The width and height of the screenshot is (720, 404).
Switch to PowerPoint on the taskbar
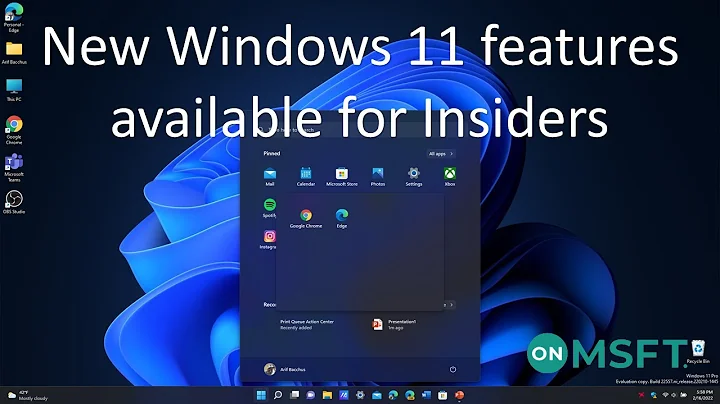pyautogui.click(x=459, y=395)
